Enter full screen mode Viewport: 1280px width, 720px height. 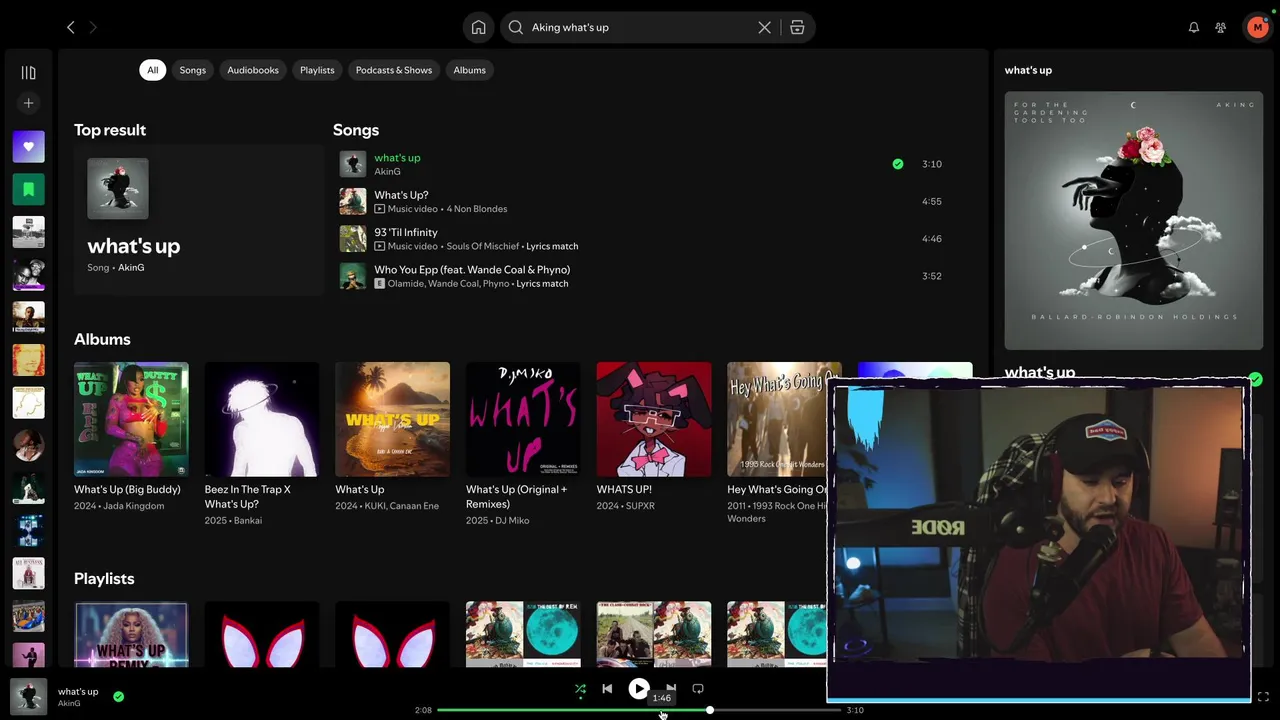click(1263, 696)
